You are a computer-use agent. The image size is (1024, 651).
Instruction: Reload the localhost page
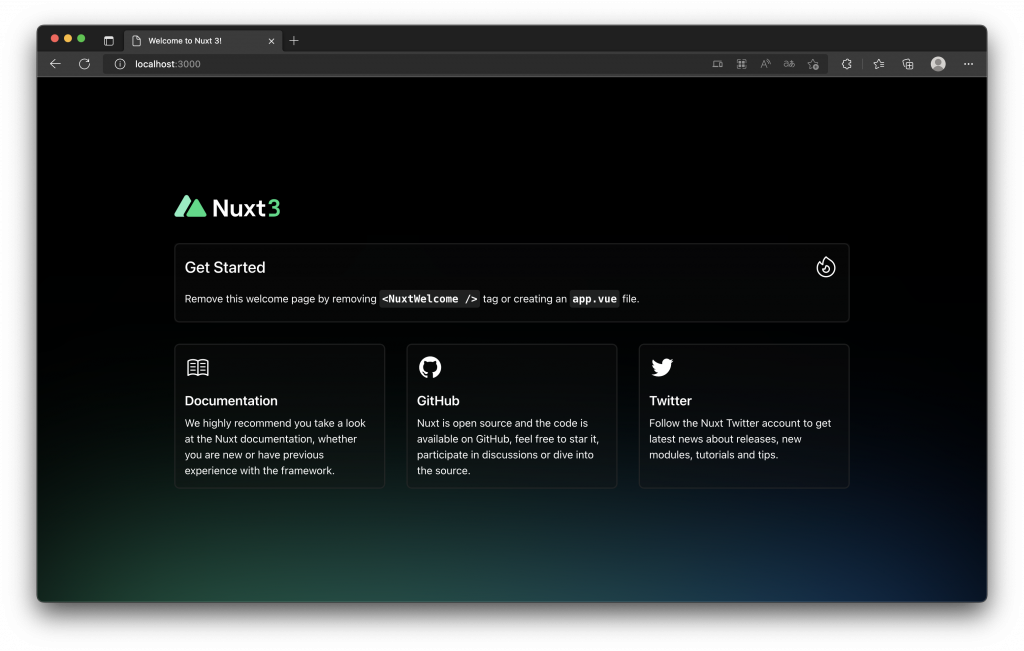click(84, 64)
